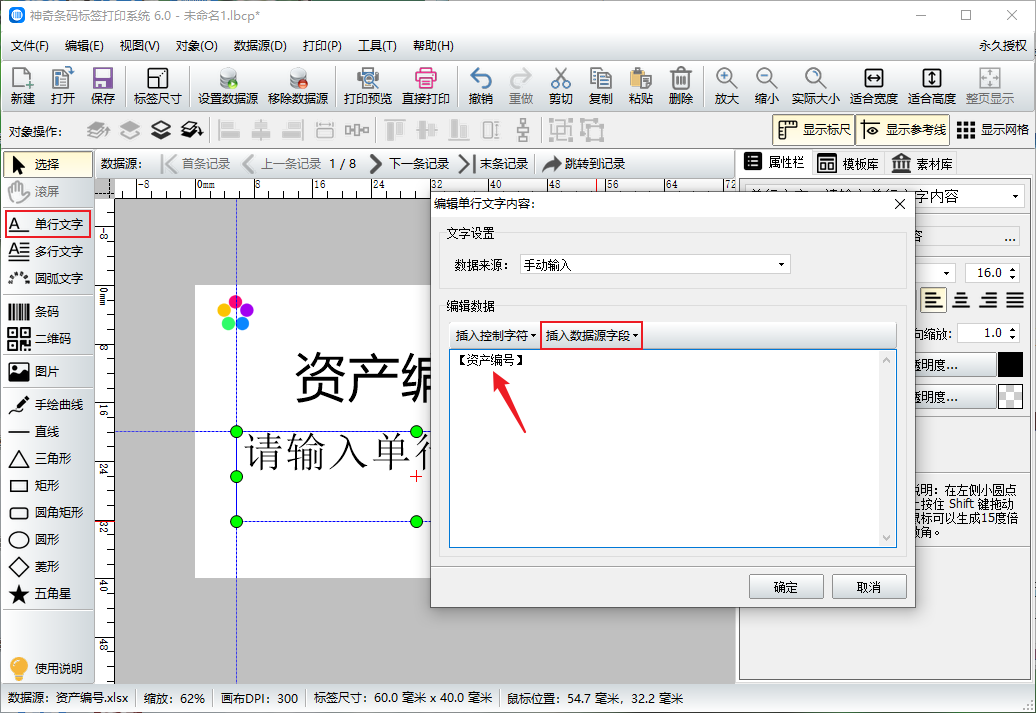Expand 插入数据源字段 dropdown

tap(591, 336)
